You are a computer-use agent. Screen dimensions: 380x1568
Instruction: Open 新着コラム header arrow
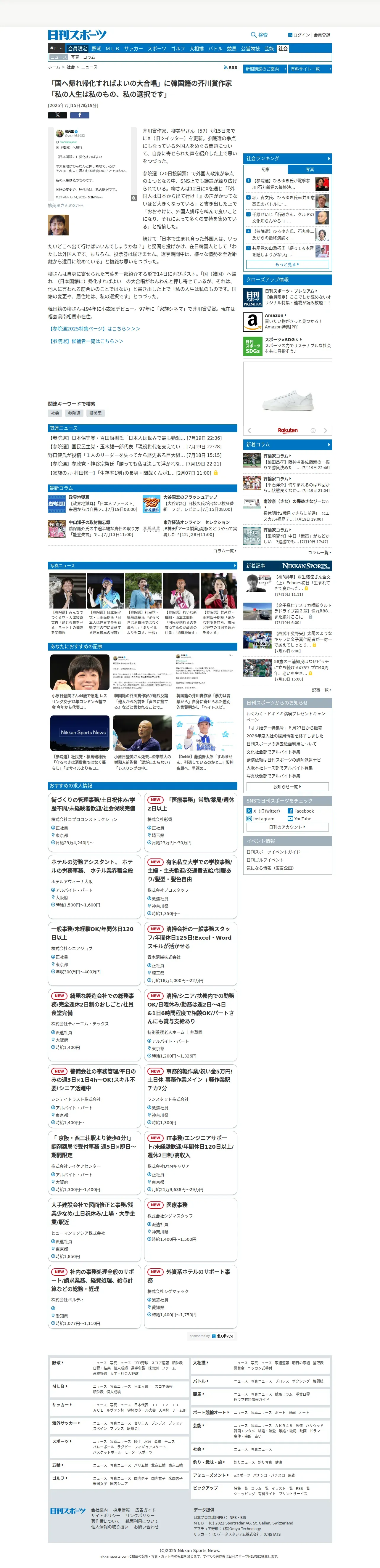tap(329, 444)
